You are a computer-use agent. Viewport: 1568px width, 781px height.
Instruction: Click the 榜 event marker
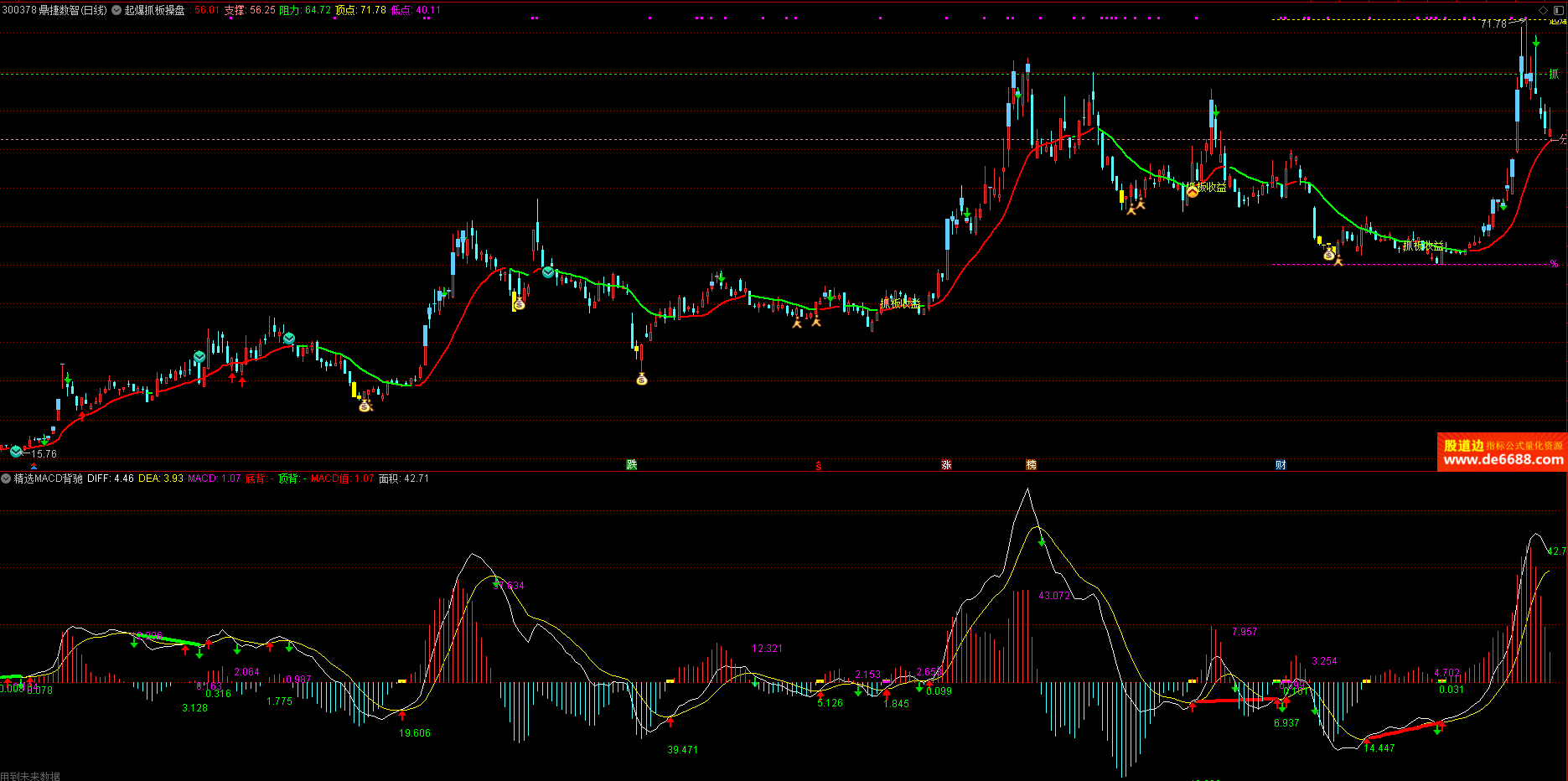[1031, 465]
